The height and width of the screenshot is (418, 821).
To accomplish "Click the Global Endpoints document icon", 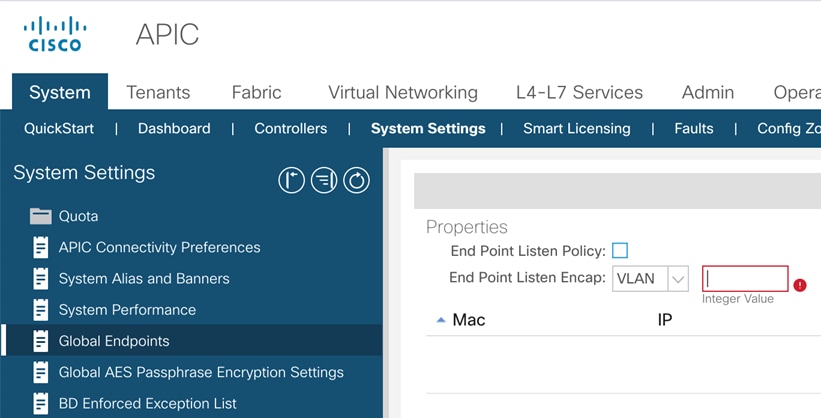I will click(x=41, y=341).
